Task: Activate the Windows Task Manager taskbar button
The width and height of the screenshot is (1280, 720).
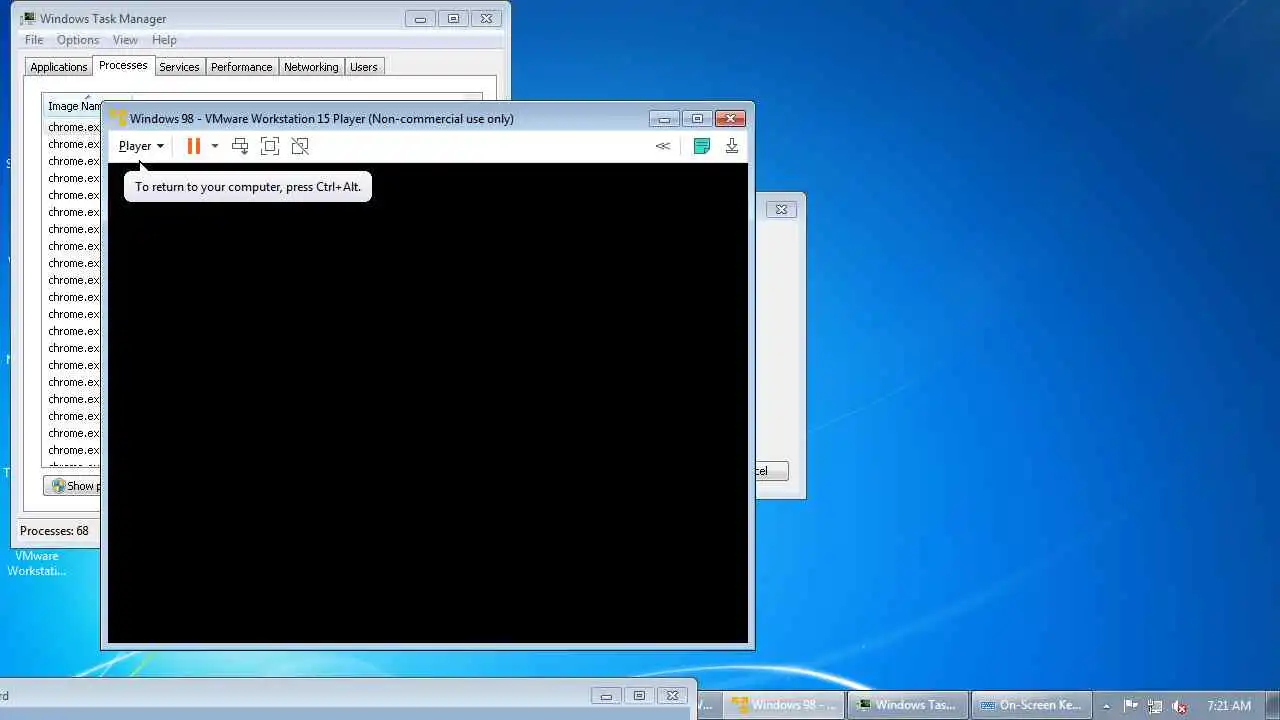Action: coord(908,705)
